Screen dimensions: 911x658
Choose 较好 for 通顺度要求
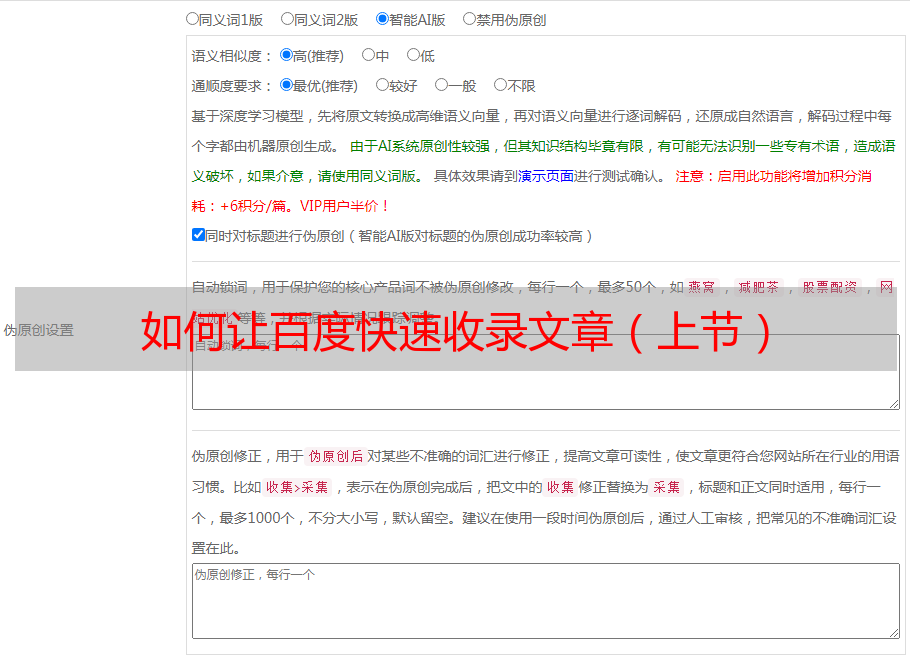[x=382, y=85]
